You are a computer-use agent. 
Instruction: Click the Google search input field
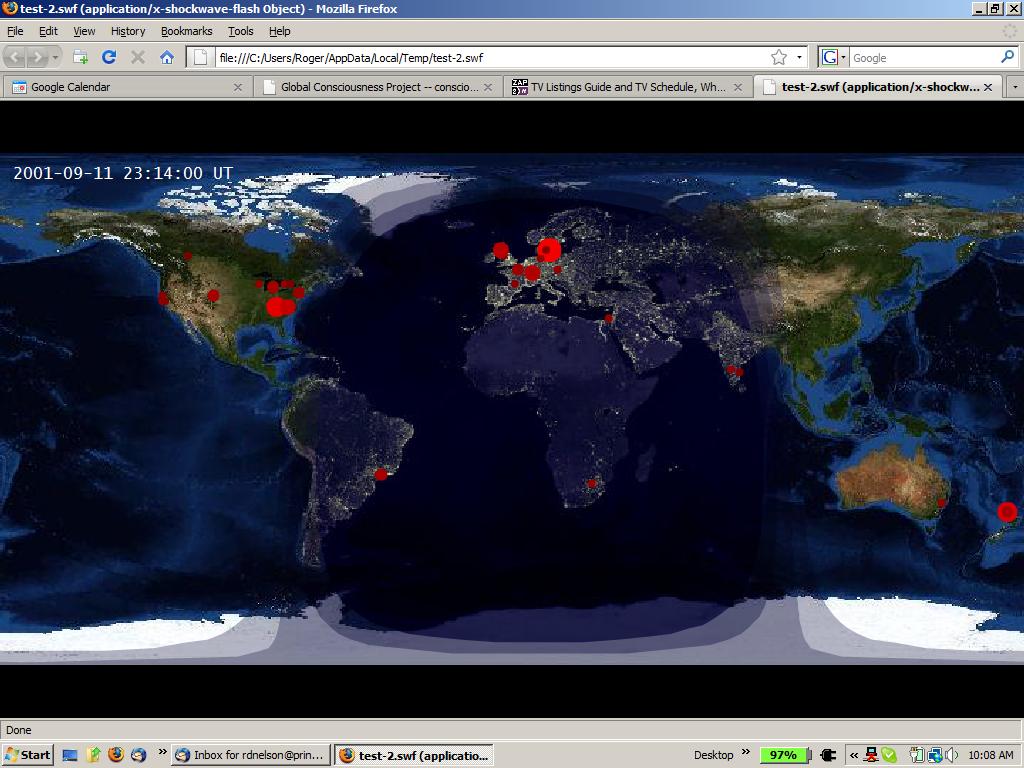922,58
